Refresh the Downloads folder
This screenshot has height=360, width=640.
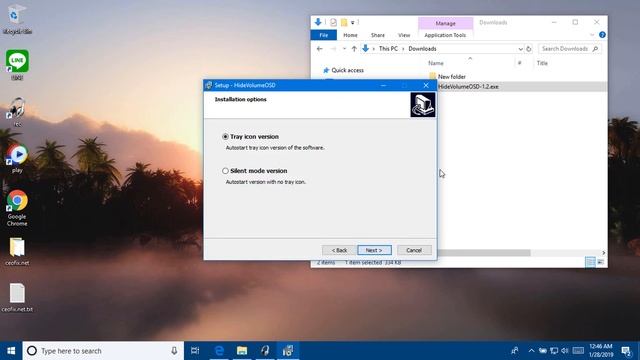point(529,49)
